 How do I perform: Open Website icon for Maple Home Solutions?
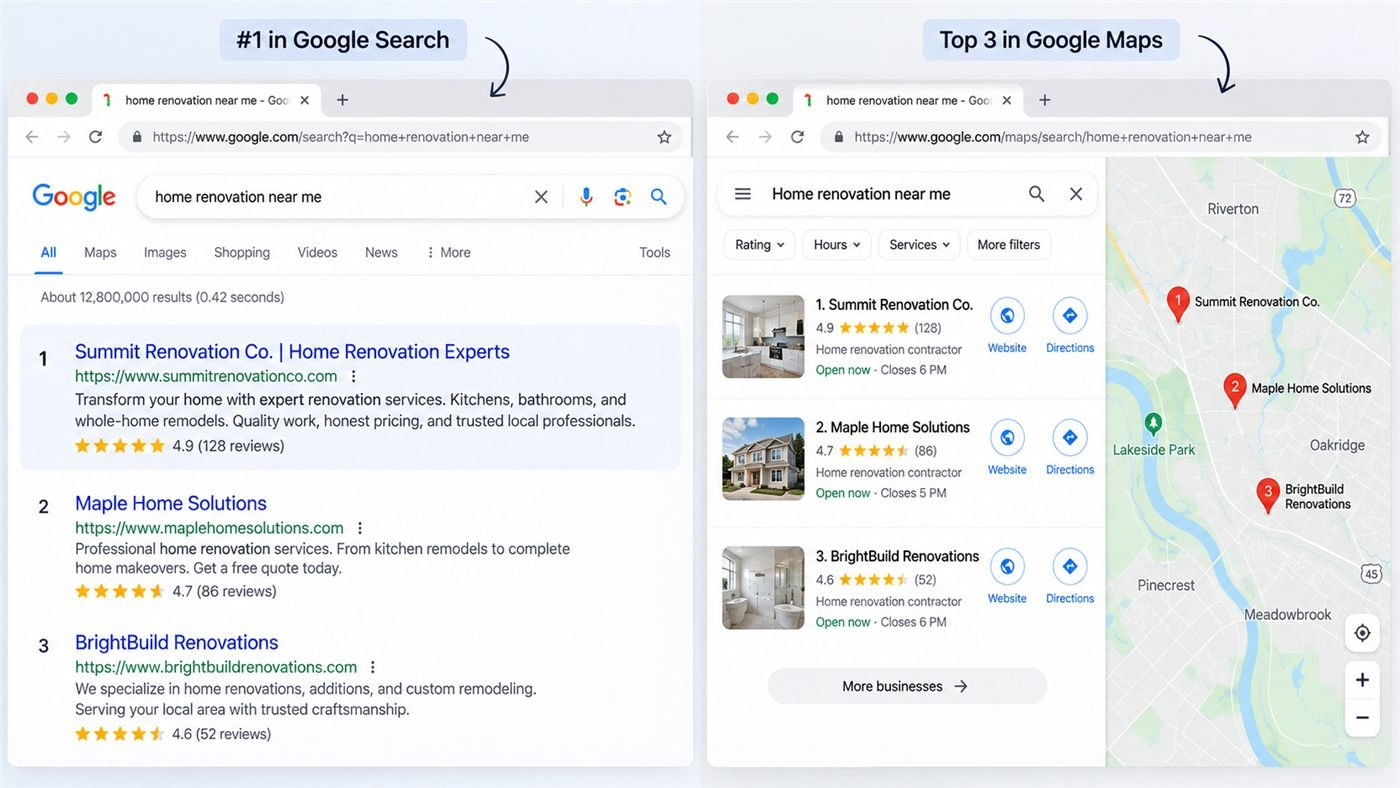coord(1007,437)
